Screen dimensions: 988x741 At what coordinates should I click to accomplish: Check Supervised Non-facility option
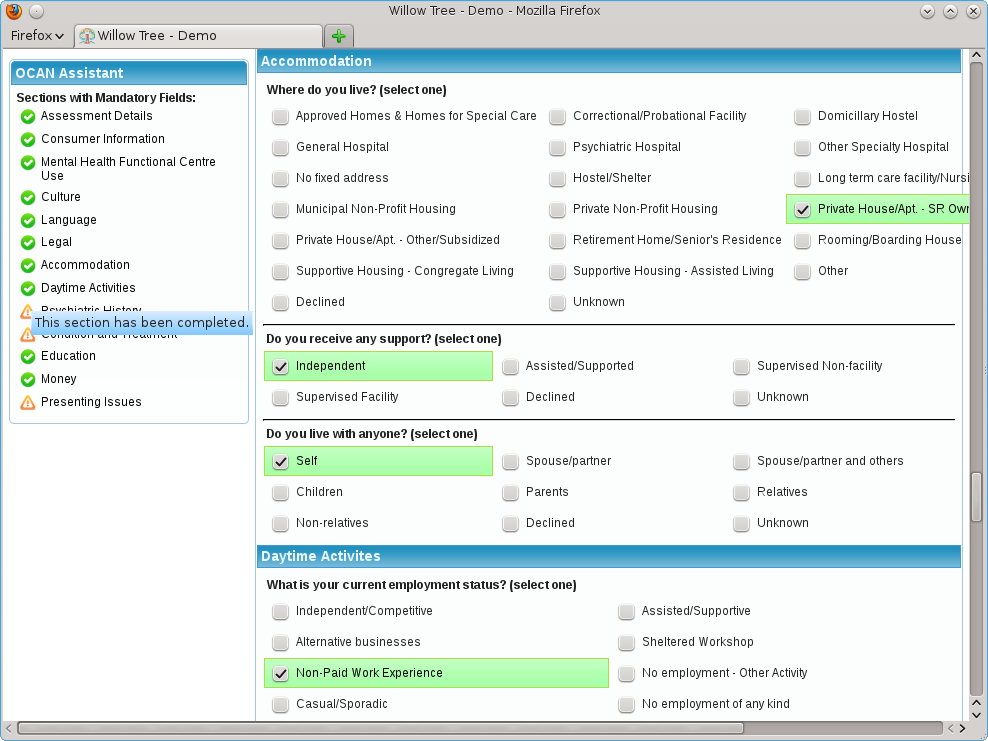(742, 366)
